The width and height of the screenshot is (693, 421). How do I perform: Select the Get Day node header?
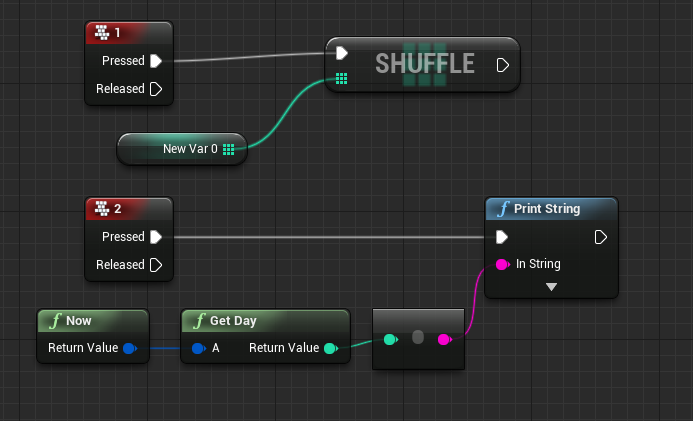click(x=265, y=321)
